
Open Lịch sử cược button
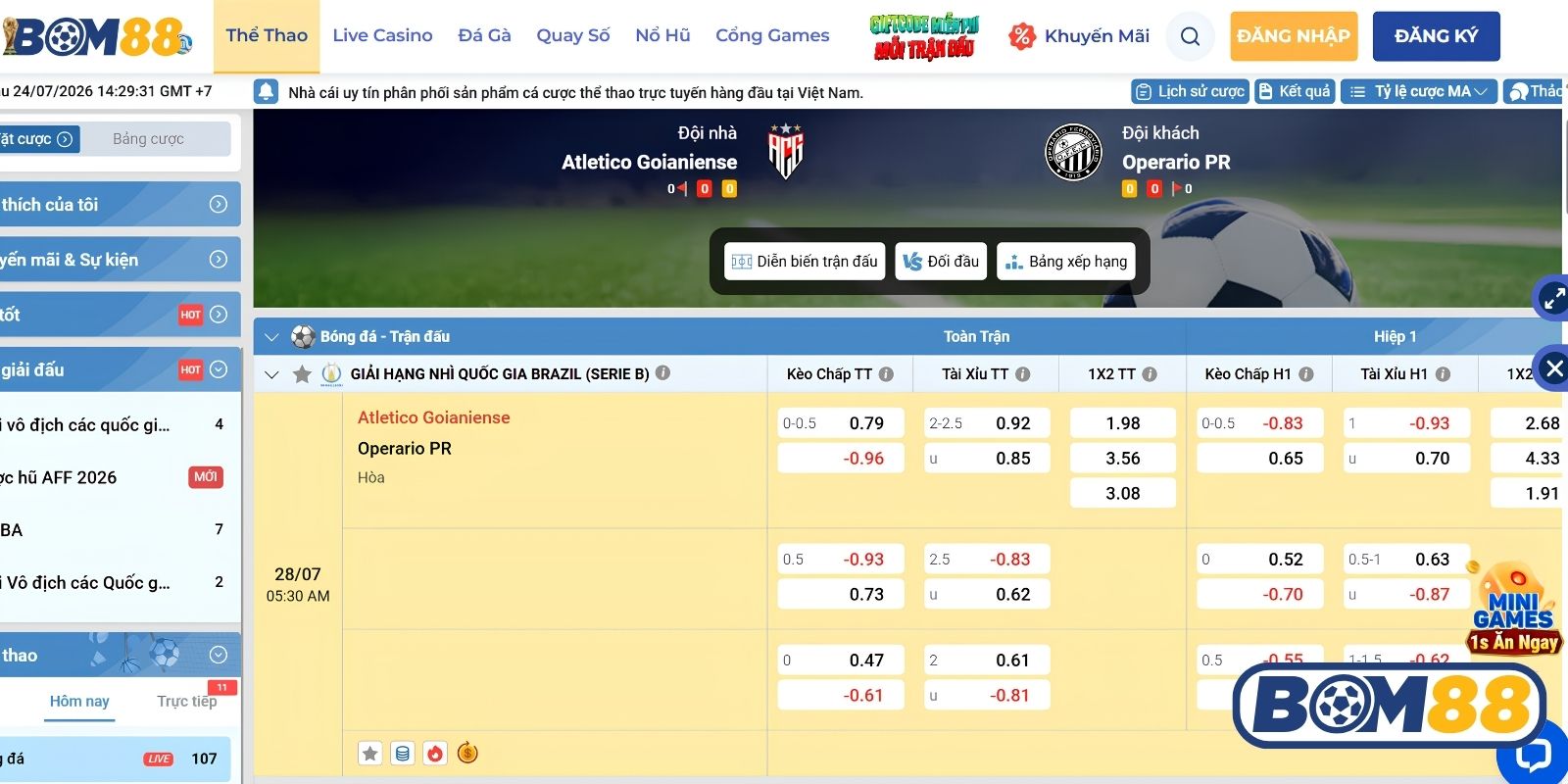click(x=1190, y=91)
